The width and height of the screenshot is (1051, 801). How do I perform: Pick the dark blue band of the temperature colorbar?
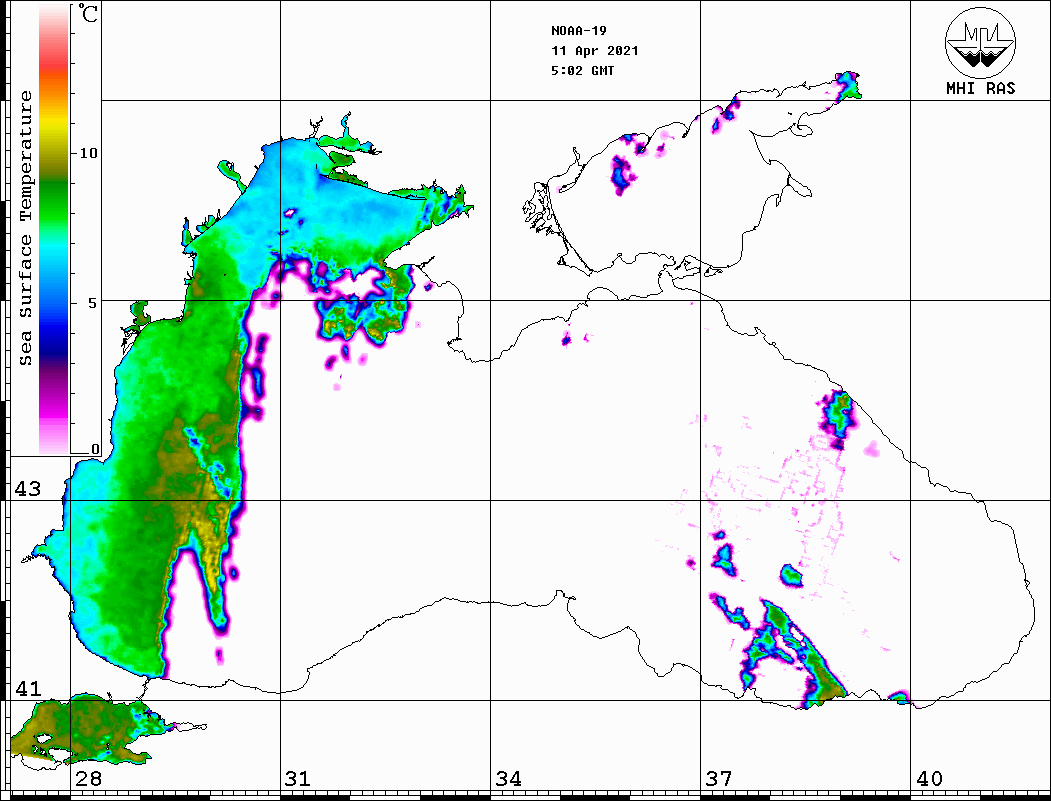[54, 349]
